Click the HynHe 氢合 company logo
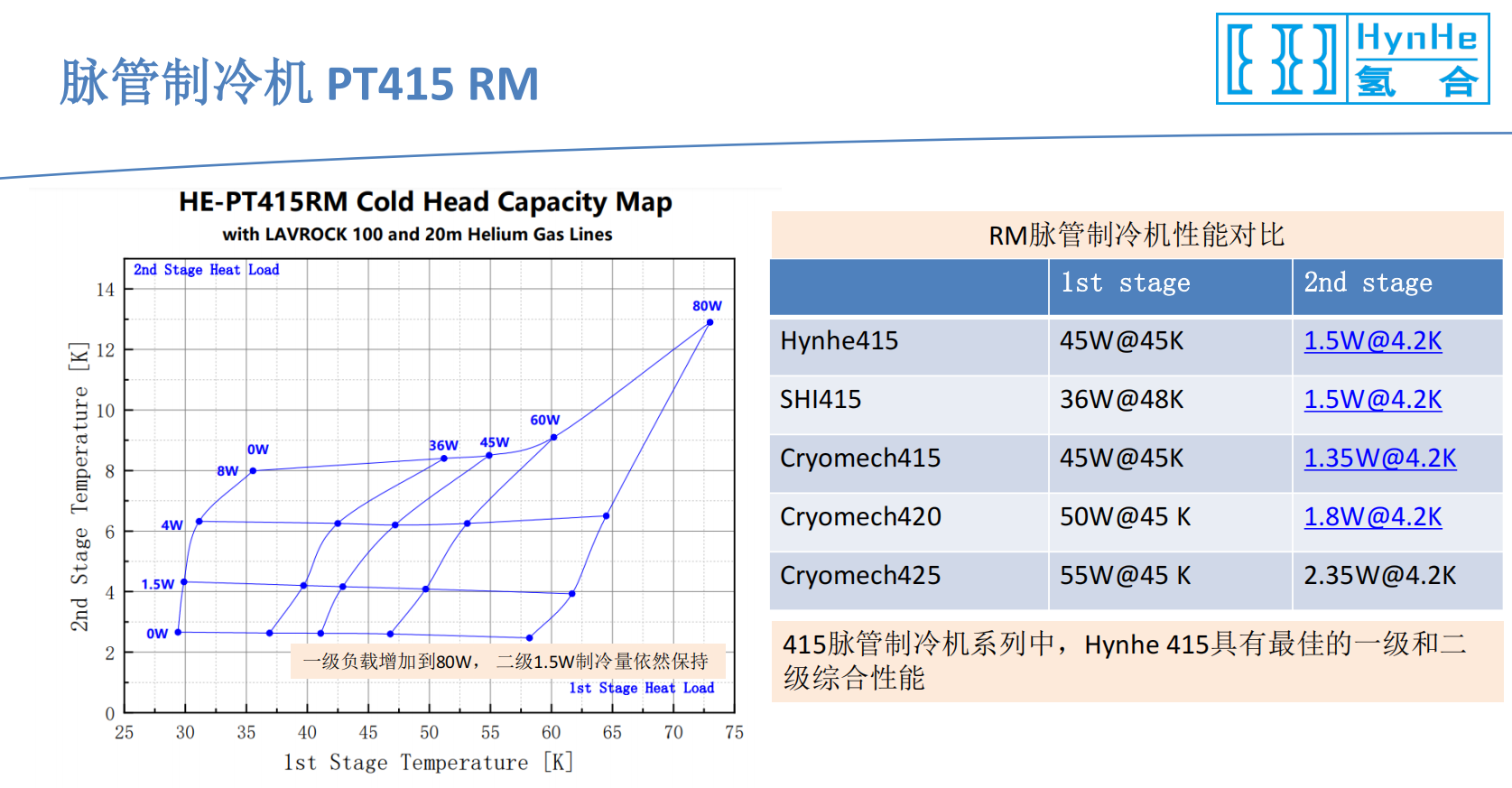1512x788 pixels. tap(1352, 59)
